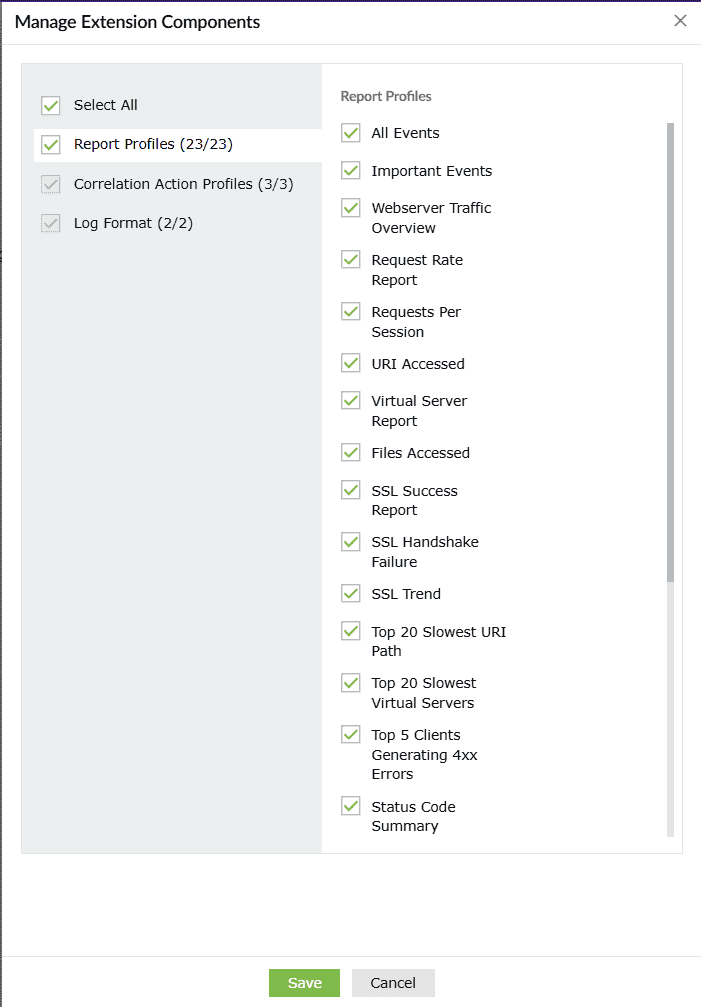Toggle Webserver Traffic Overview checkbox
701x1007 pixels.
pyautogui.click(x=351, y=208)
